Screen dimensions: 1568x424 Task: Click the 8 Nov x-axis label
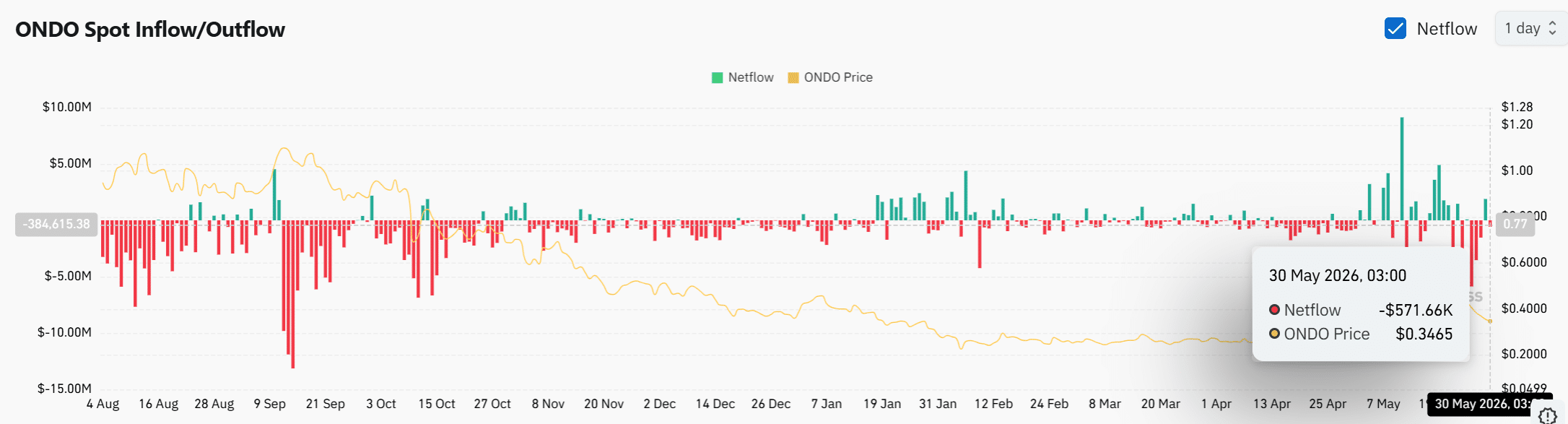pyautogui.click(x=548, y=404)
